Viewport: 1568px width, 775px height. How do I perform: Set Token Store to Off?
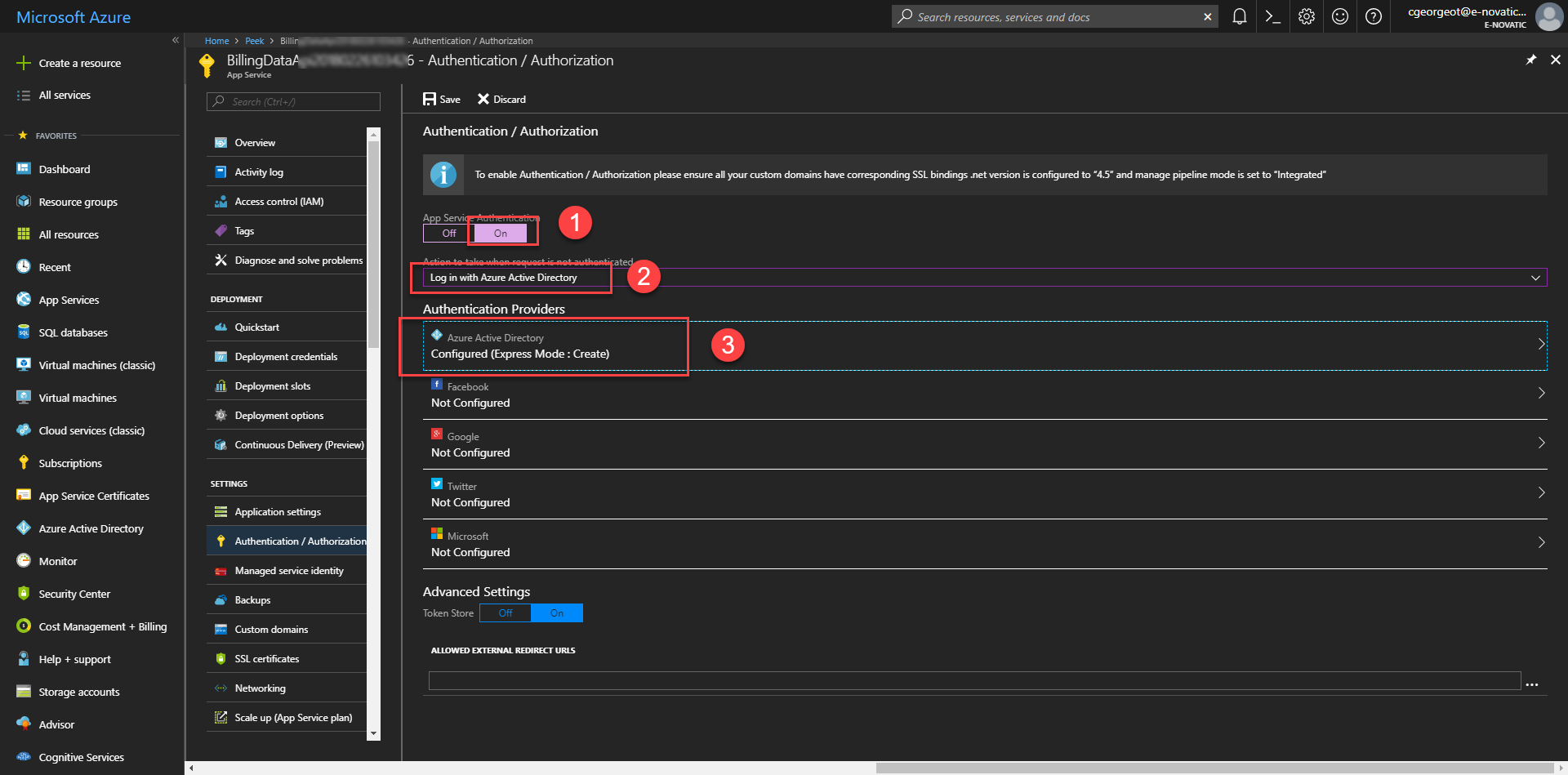[x=506, y=612]
